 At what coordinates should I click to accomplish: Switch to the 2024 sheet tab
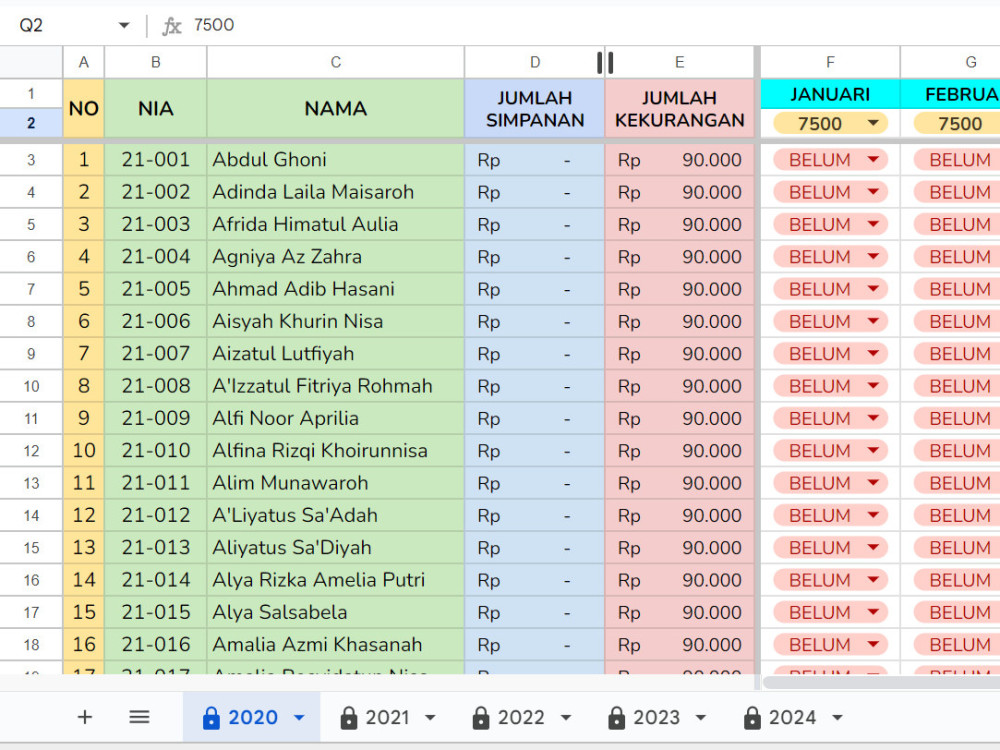coord(792,717)
